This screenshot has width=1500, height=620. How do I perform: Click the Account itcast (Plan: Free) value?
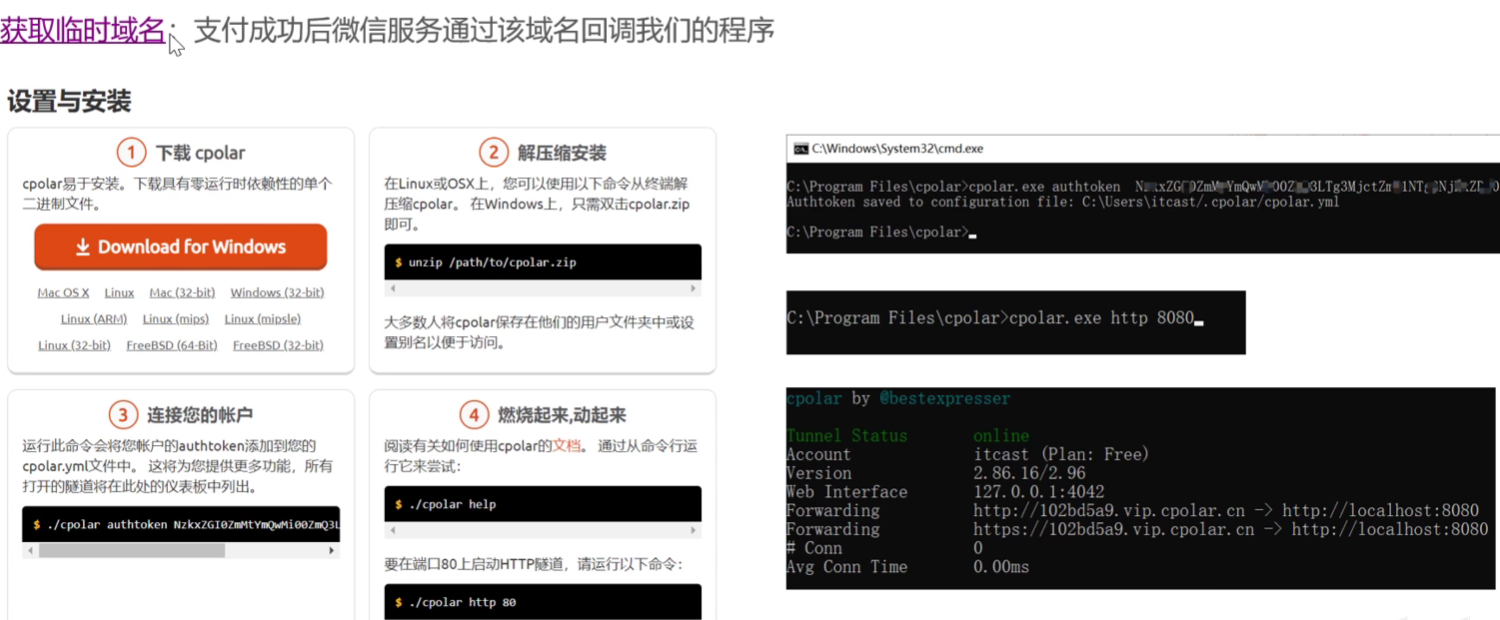(1062, 454)
